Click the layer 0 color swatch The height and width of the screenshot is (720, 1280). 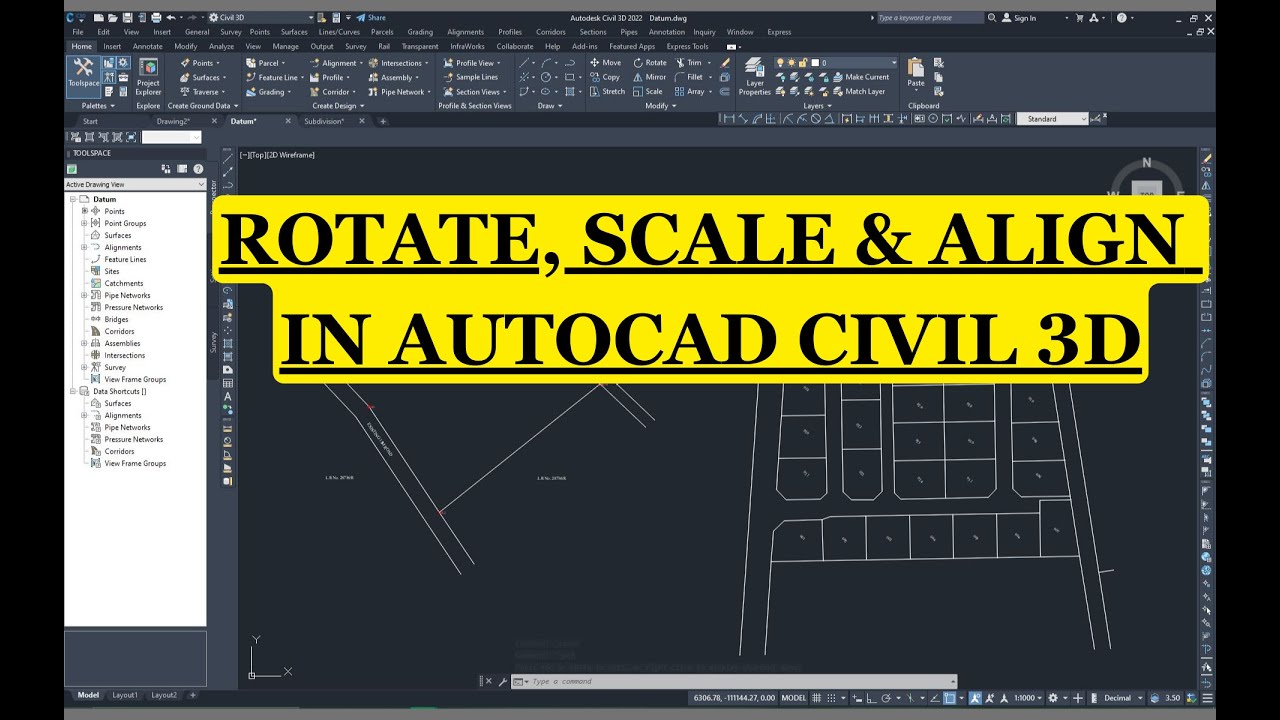[813, 62]
